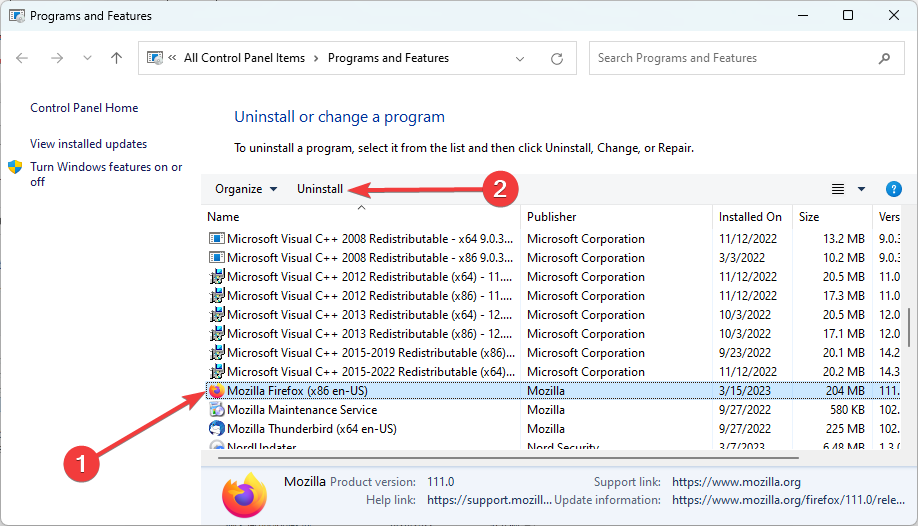
Task: Click icon of Visual C++ 2015-2019 (x86) entry
Action: point(217,352)
